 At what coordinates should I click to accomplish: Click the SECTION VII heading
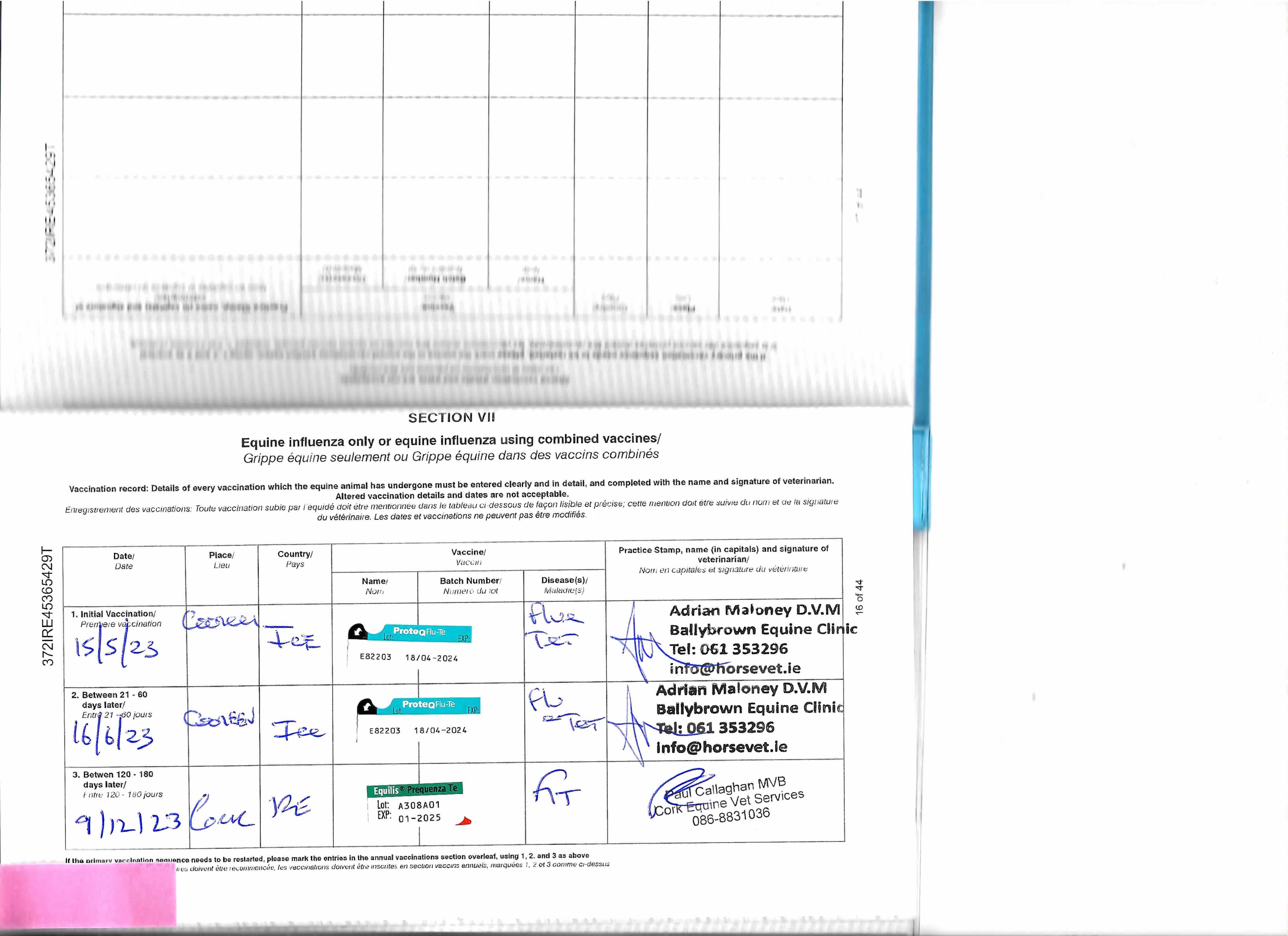pyautogui.click(x=452, y=418)
